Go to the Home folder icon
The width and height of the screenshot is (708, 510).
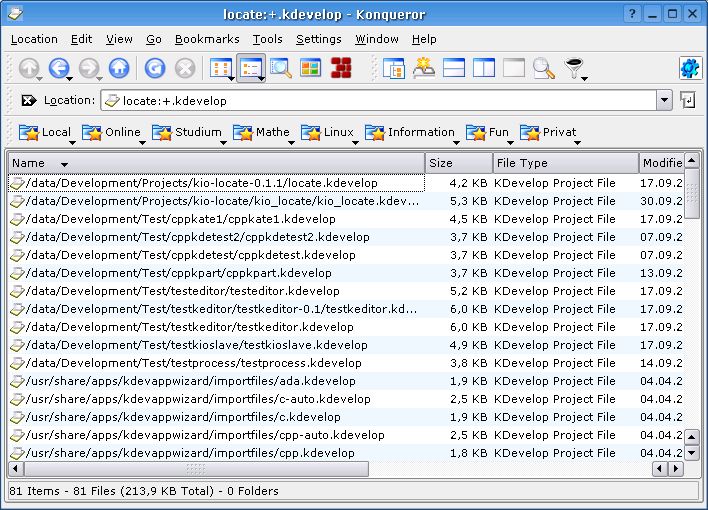point(119,68)
